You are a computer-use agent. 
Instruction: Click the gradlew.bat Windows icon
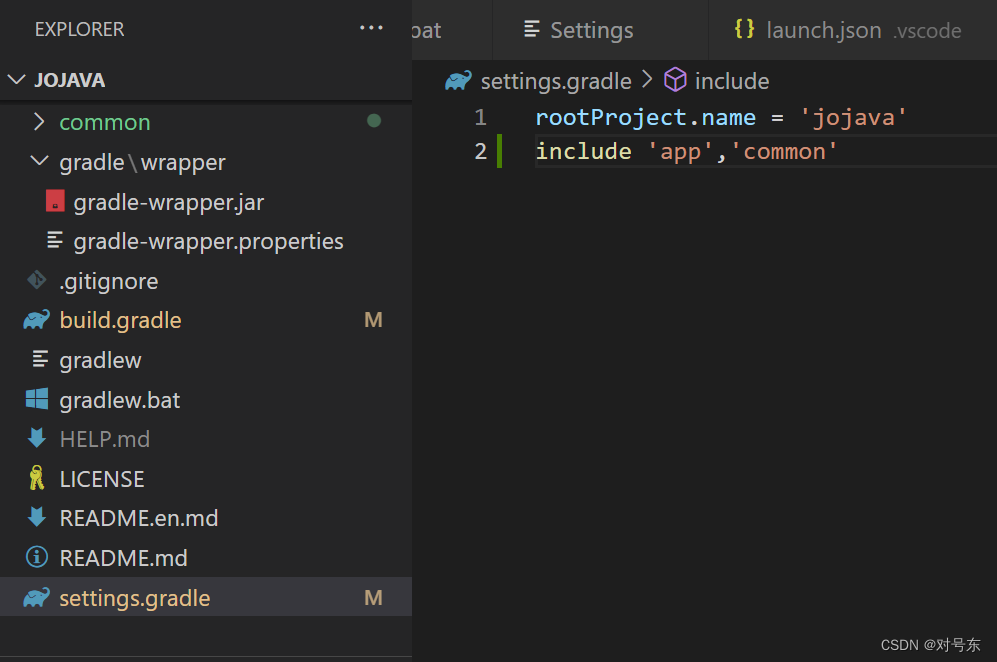click(x=37, y=400)
